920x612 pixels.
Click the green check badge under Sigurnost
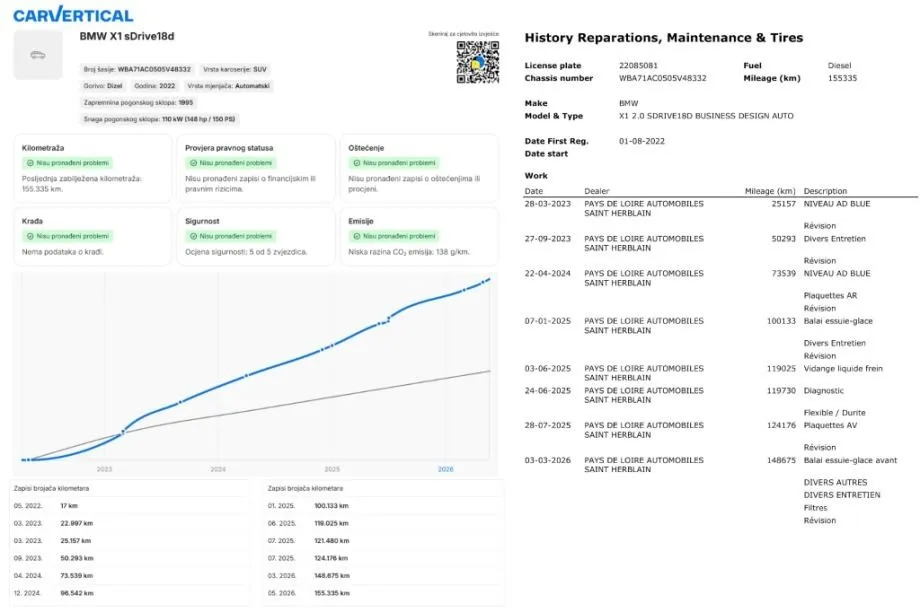[231, 236]
